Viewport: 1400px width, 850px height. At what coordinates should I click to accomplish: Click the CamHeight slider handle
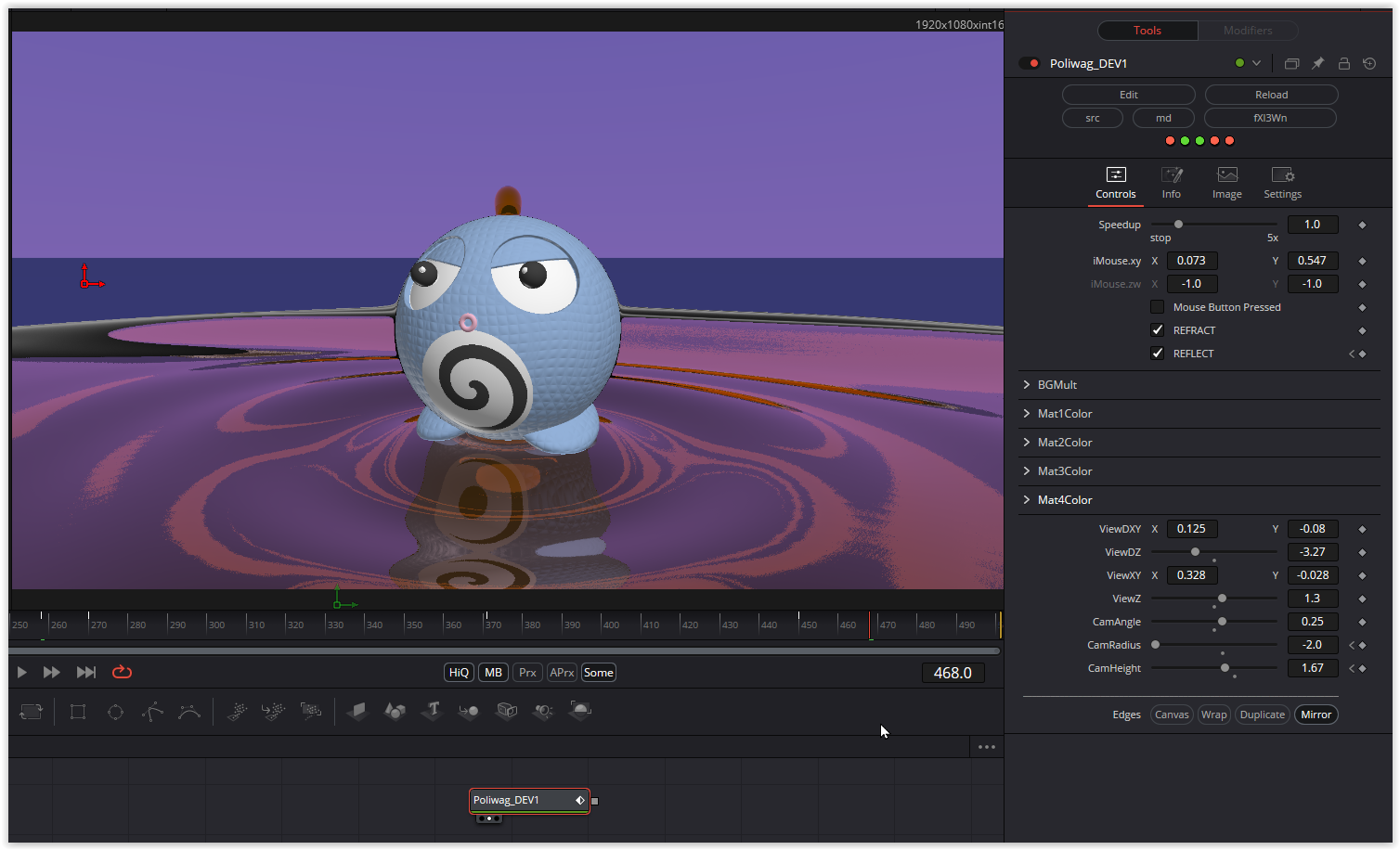coord(1225,668)
